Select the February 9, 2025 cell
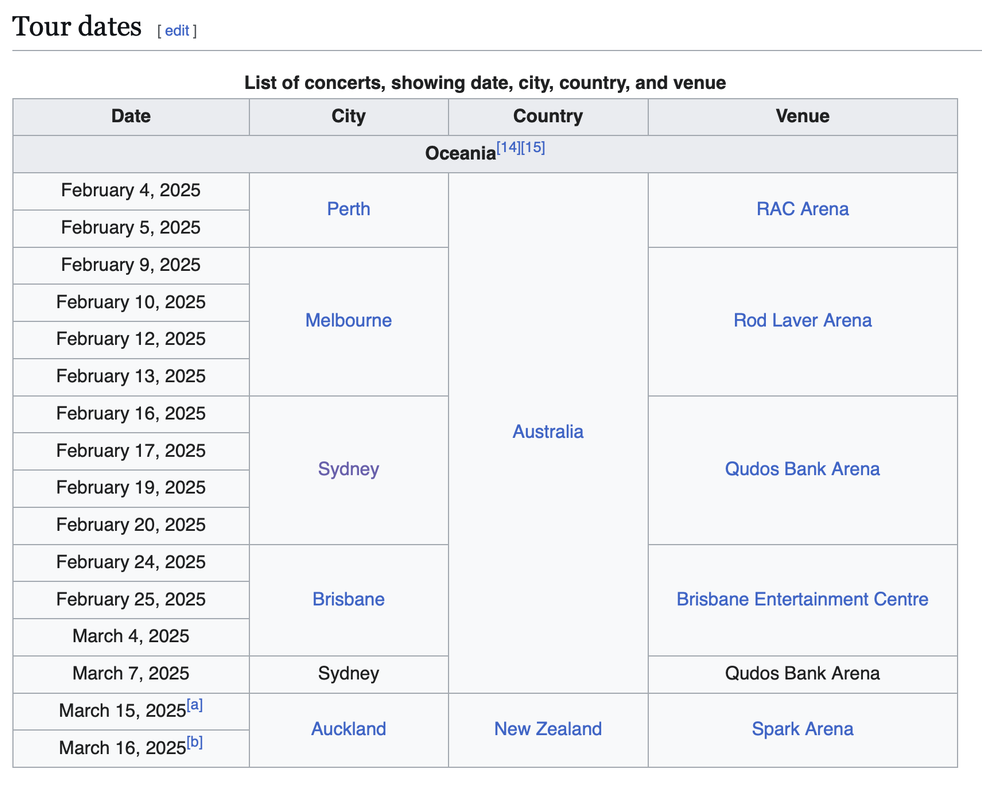 click(x=131, y=265)
